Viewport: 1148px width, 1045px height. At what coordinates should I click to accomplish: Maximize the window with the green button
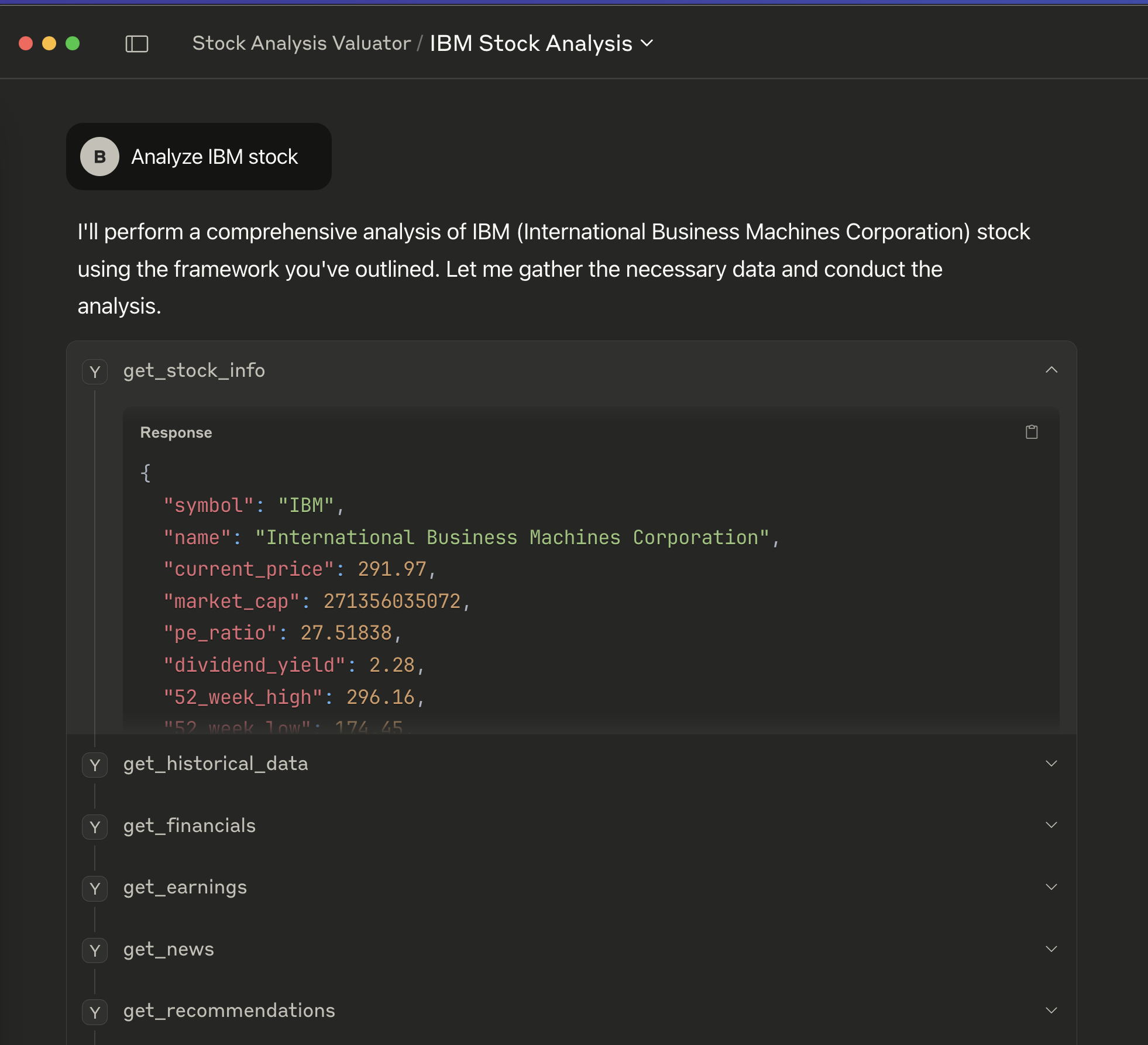click(73, 43)
